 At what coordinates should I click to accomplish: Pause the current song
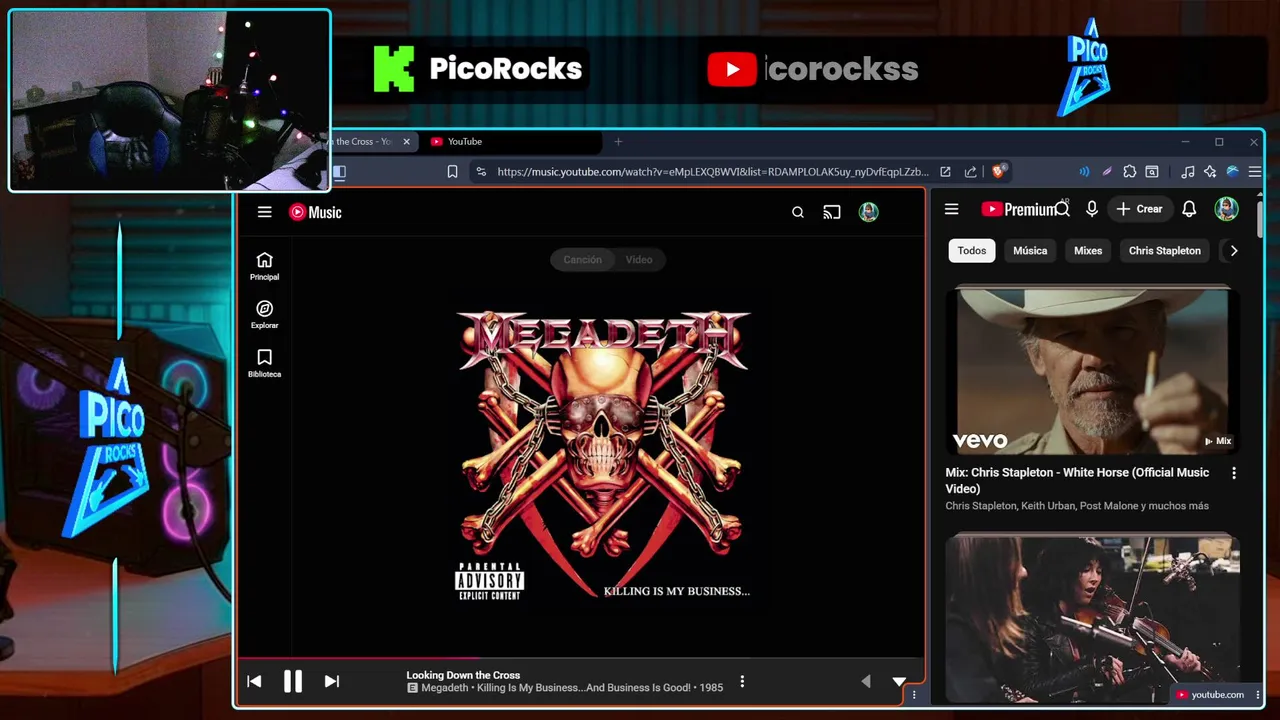(x=293, y=681)
